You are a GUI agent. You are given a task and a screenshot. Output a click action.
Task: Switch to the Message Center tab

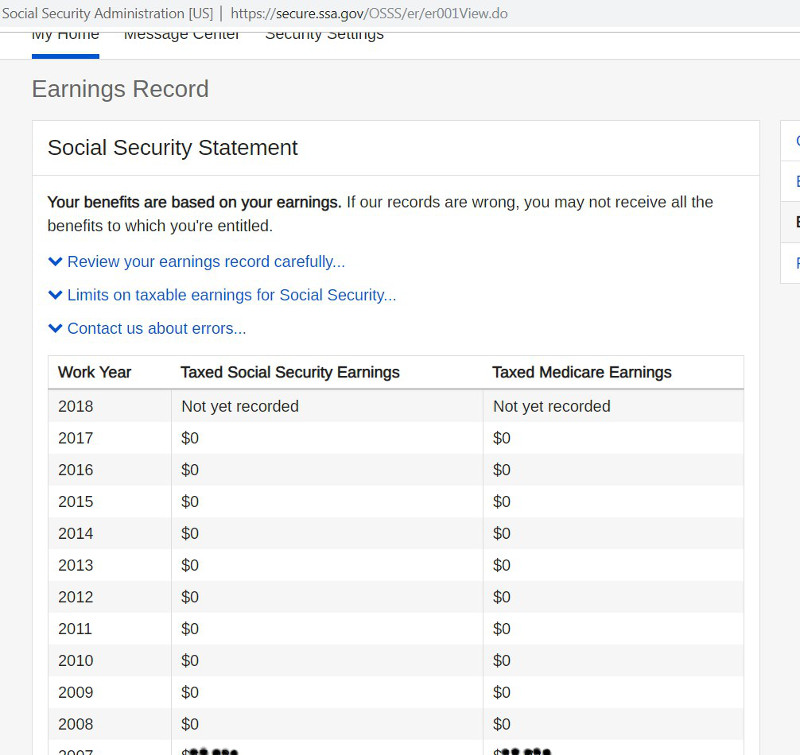point(182,36)
